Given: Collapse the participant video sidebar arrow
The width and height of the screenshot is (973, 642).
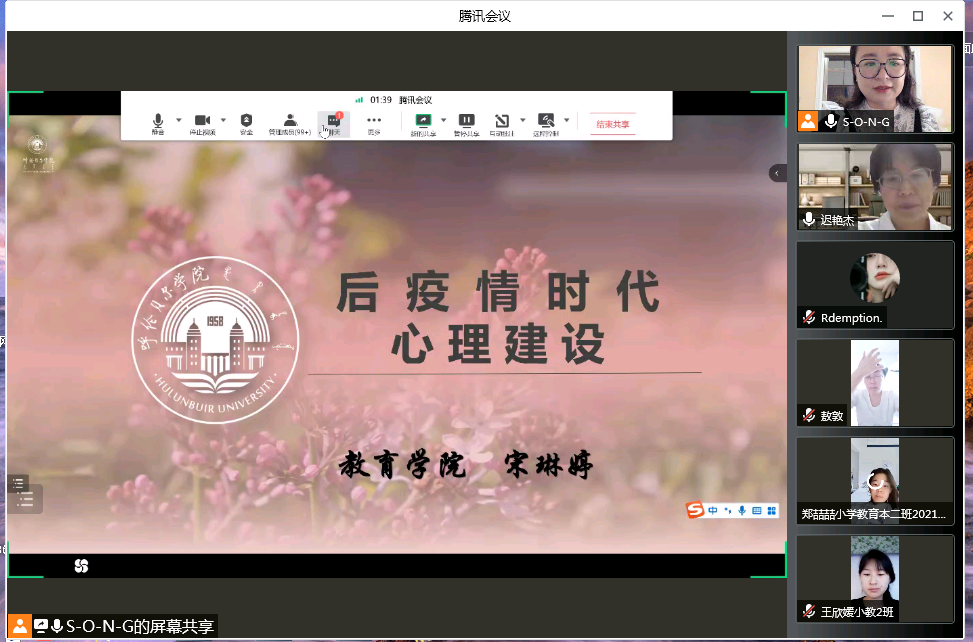Looking at the screenshot, I should (777, 173).
